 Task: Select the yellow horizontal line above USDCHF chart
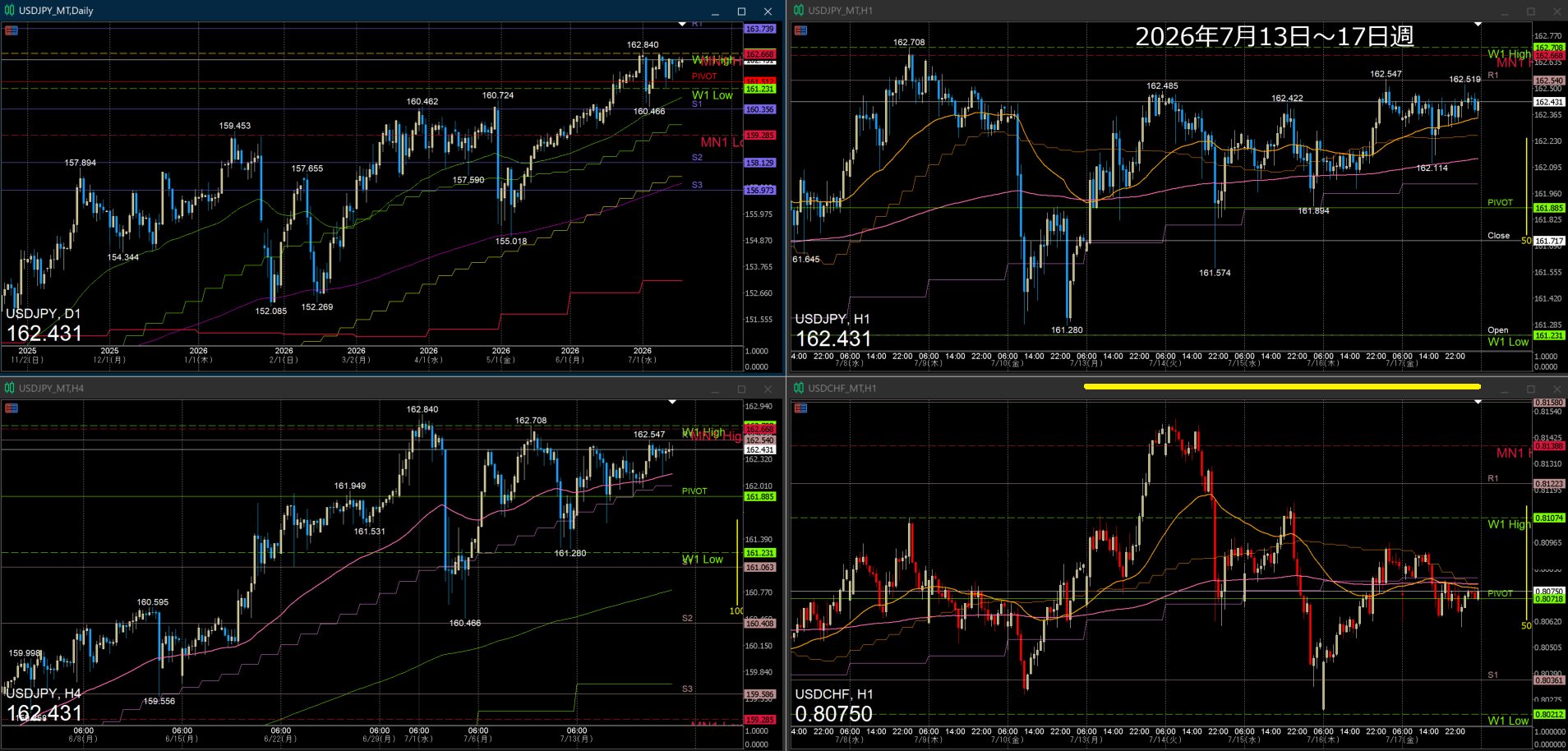pyautogui.click(x=1282, y=386)
